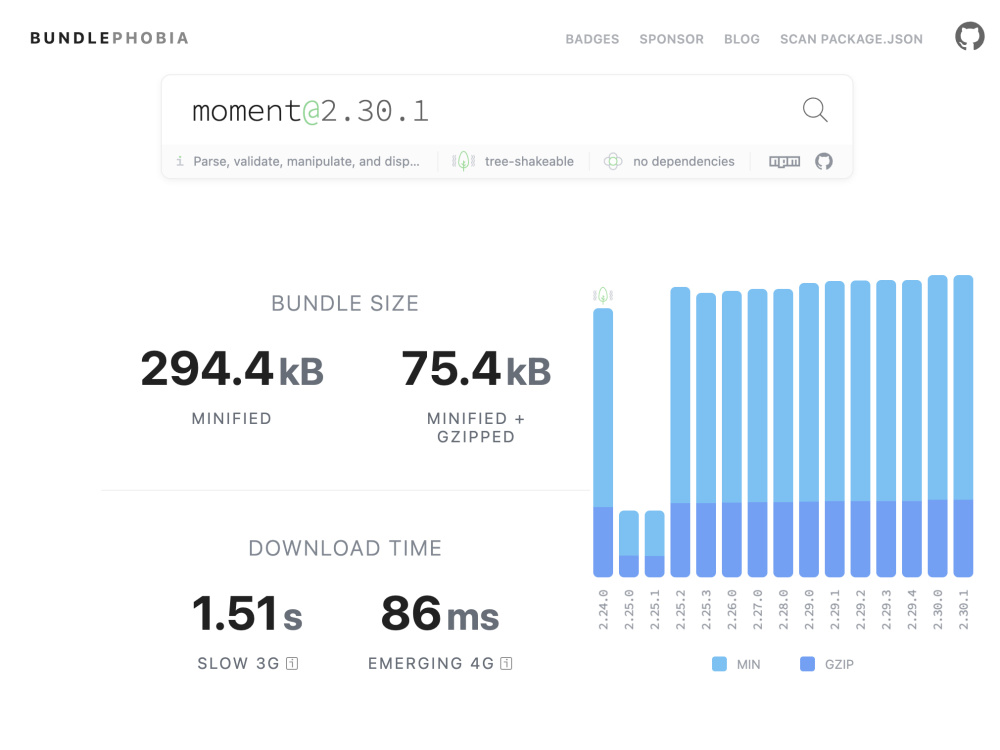Click the 'MIN' legend text
Image resolution: width=1000 pixels, height=750 pixels.
[x=749, y=665]
